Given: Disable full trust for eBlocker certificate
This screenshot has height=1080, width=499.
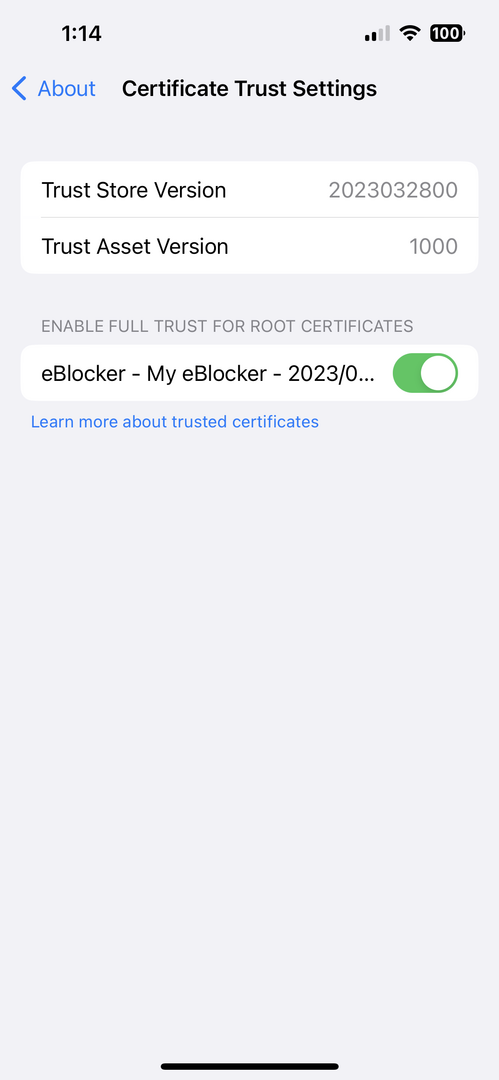Looking at the screenshot, I should [425, 373].
